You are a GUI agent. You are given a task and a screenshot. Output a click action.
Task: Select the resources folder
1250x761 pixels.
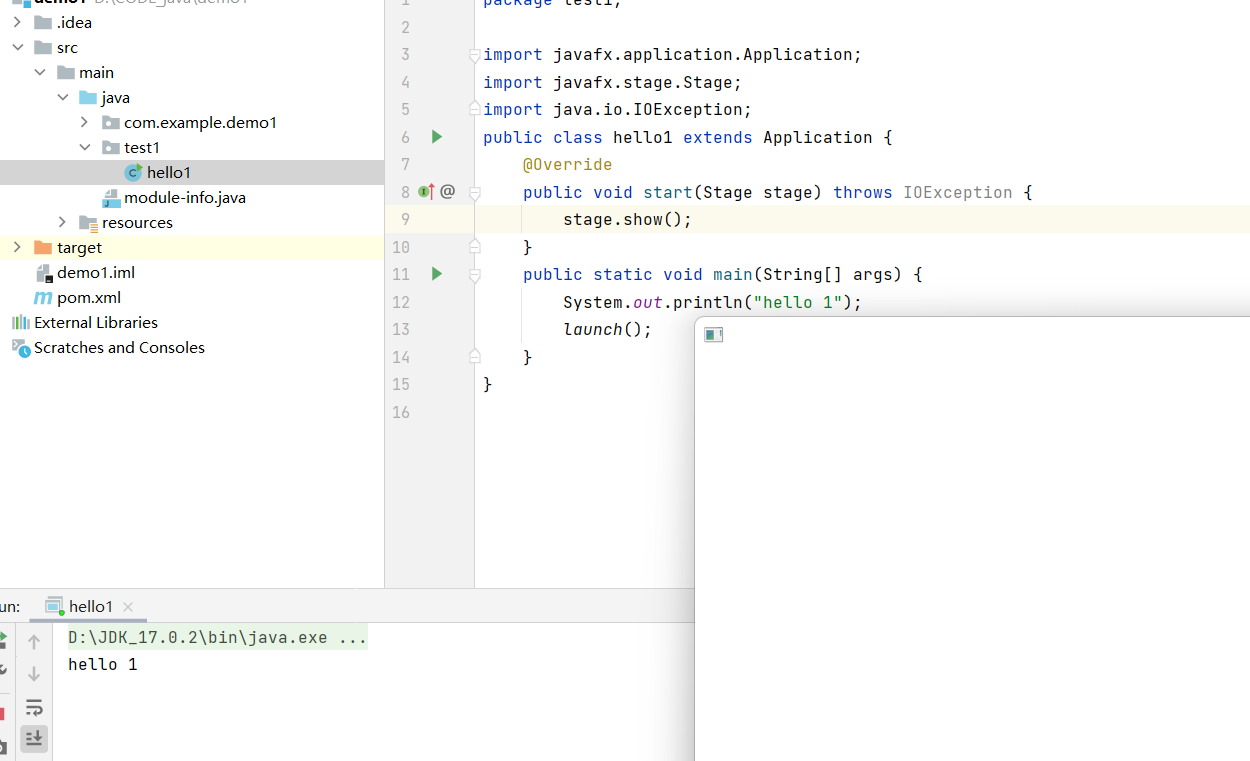[192, 222]
